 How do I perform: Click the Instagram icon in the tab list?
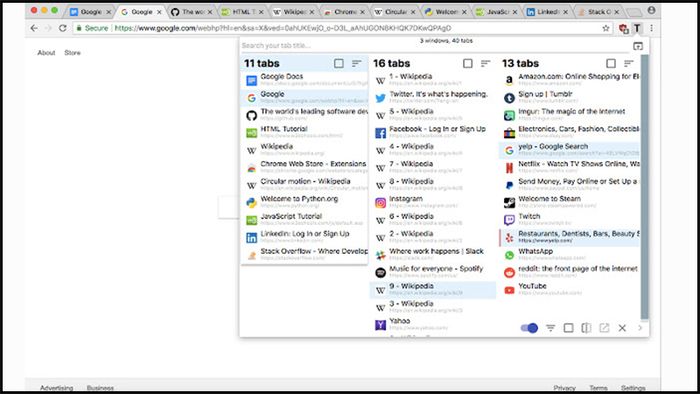pyautogui.click(x=380, y=203)
